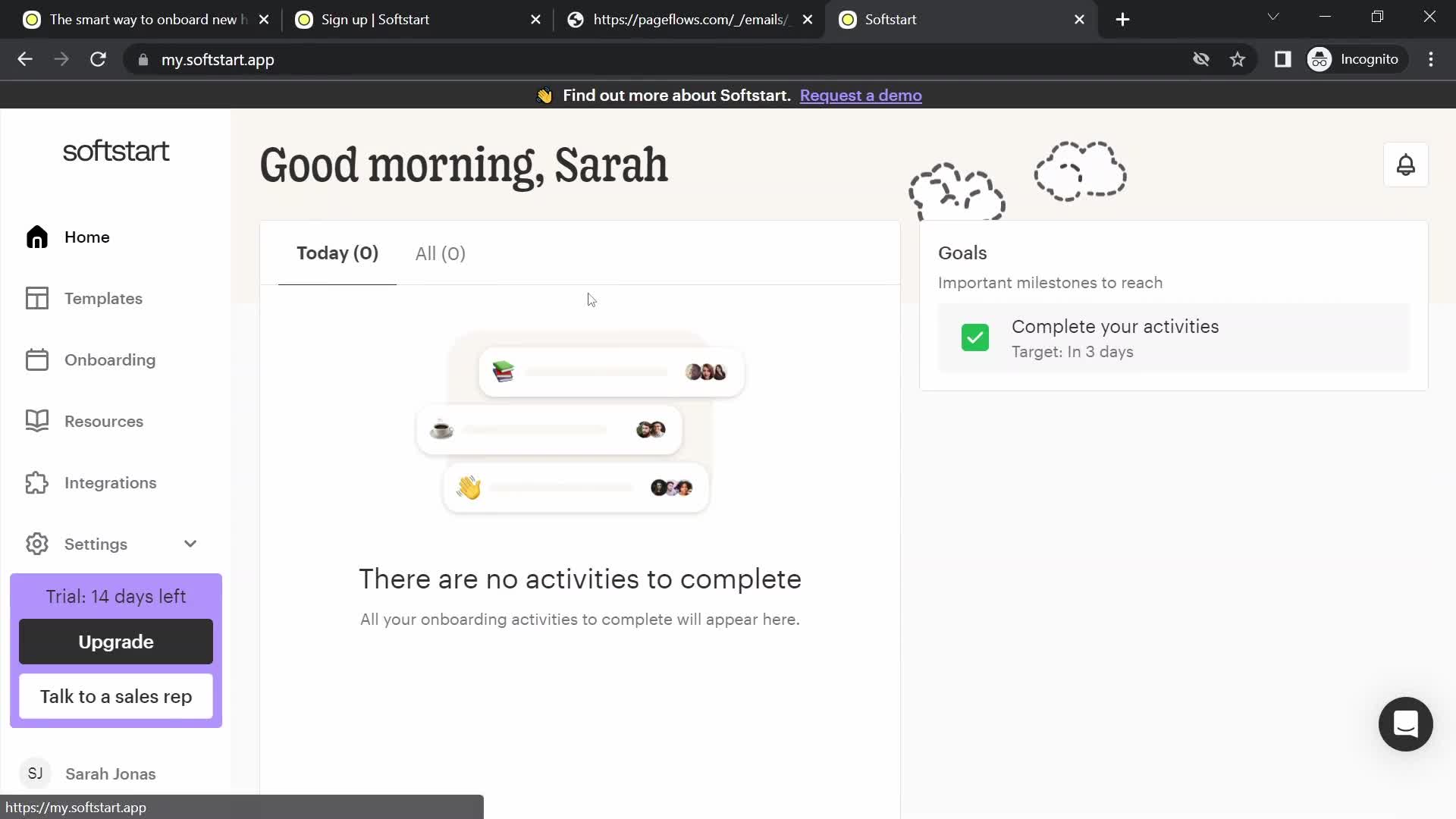
Task: Click 'Important milestones to reach' text
Action: [x=1050, y=283]
